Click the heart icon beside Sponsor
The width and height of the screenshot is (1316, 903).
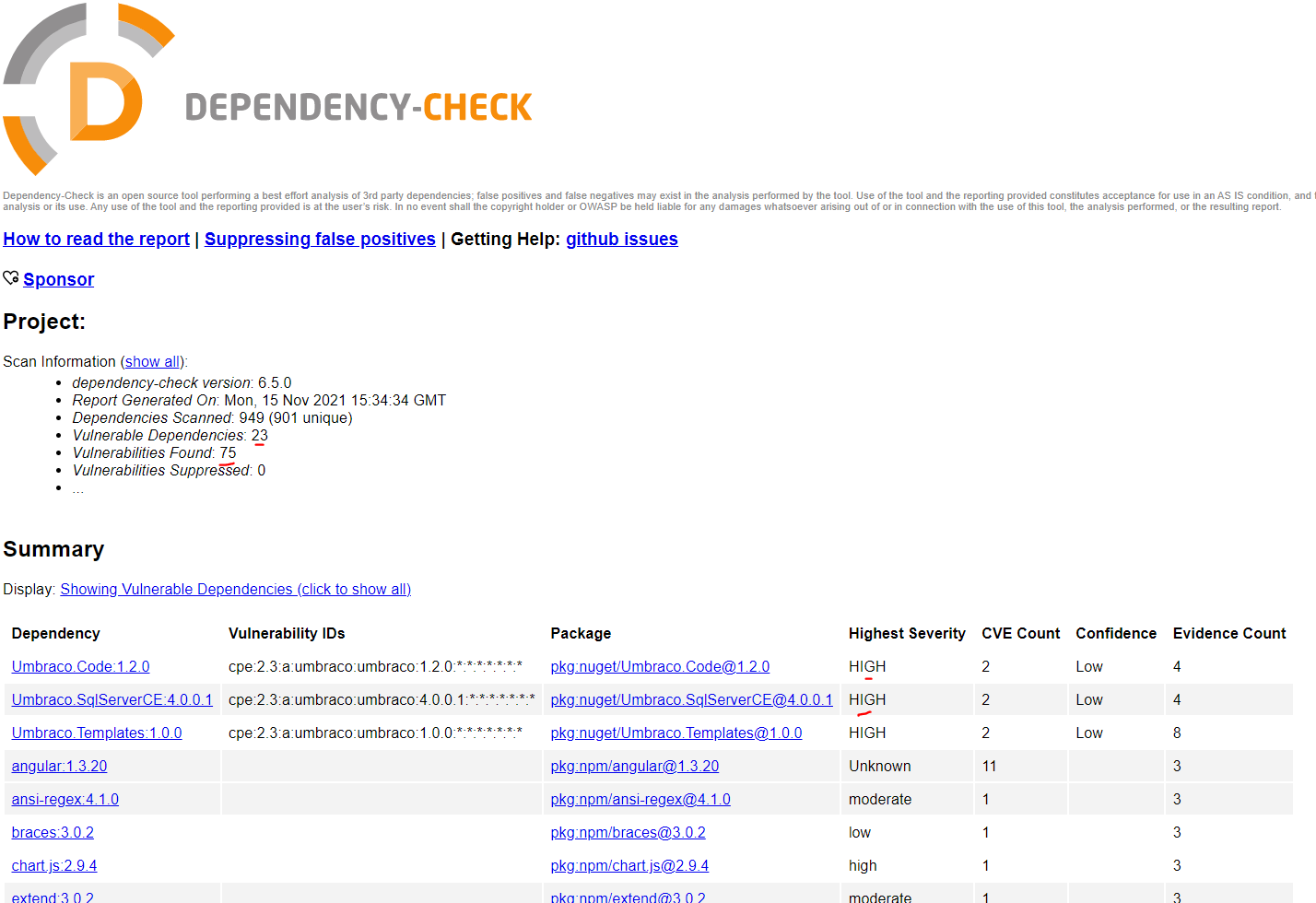tap(11, 278)
